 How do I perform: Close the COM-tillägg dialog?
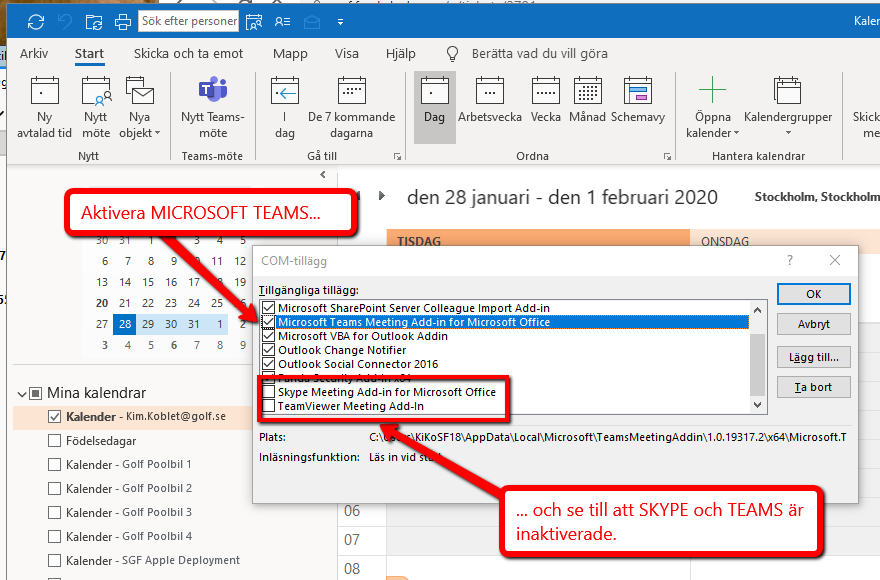point(835,260)
